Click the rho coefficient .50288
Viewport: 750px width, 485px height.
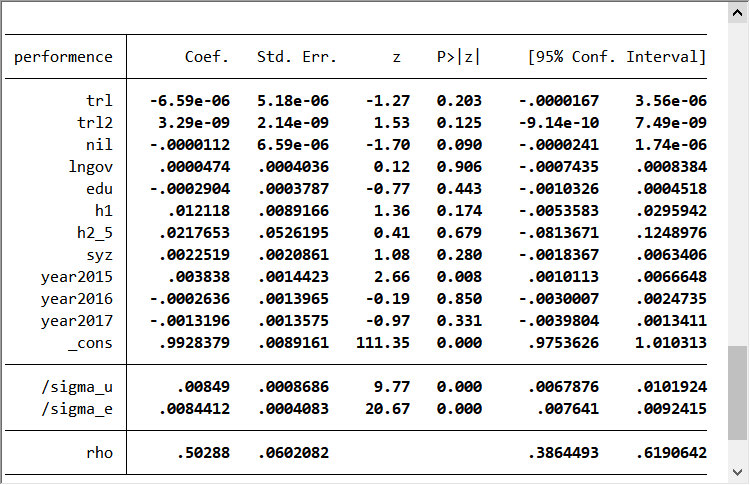[207, 453]
